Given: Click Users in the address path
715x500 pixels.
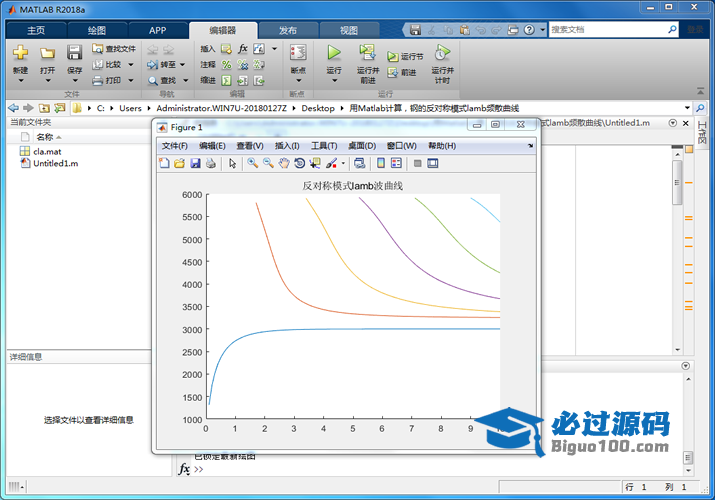Looking at the screenshot, I should pos(130,108).
